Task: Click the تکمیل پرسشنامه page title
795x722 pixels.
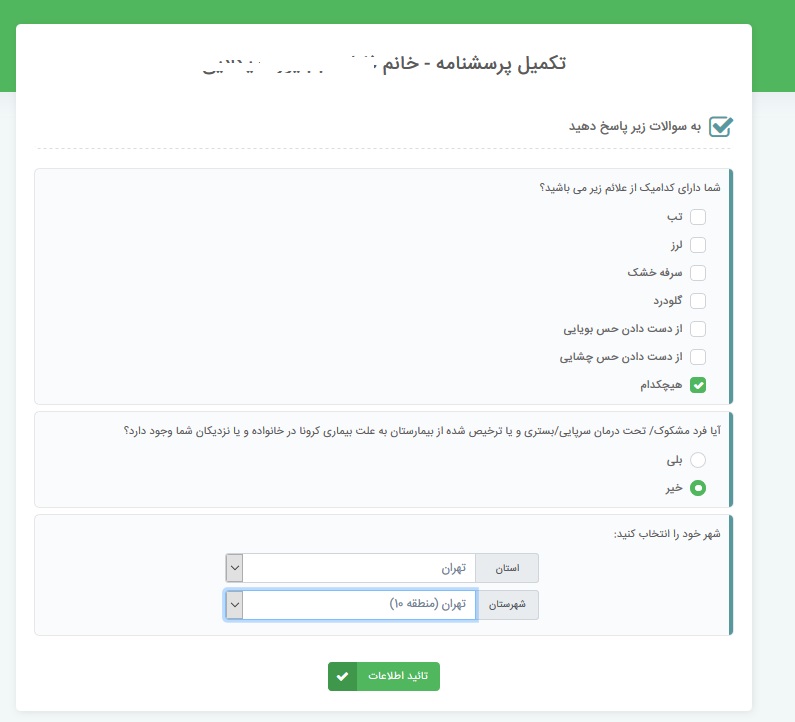Action: [x=385, y=63]
